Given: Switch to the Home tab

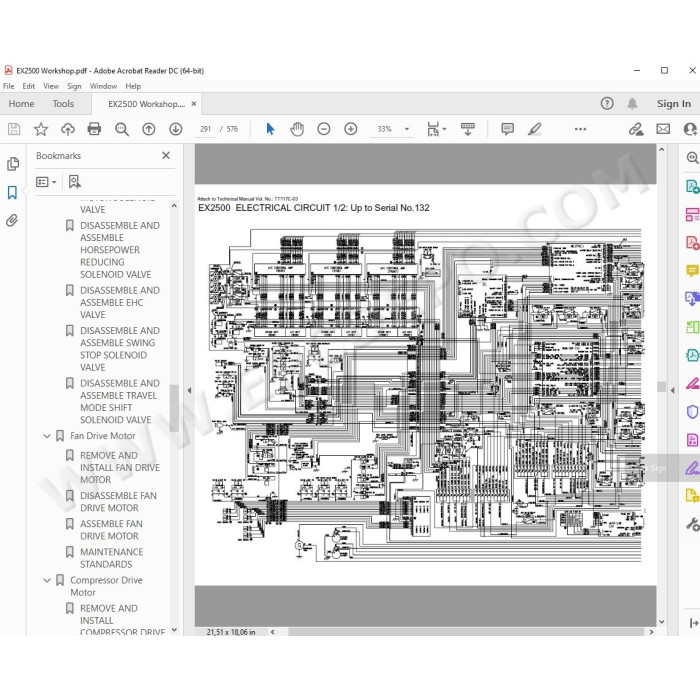Looking at the screenshot, I should tap(21, 104).
